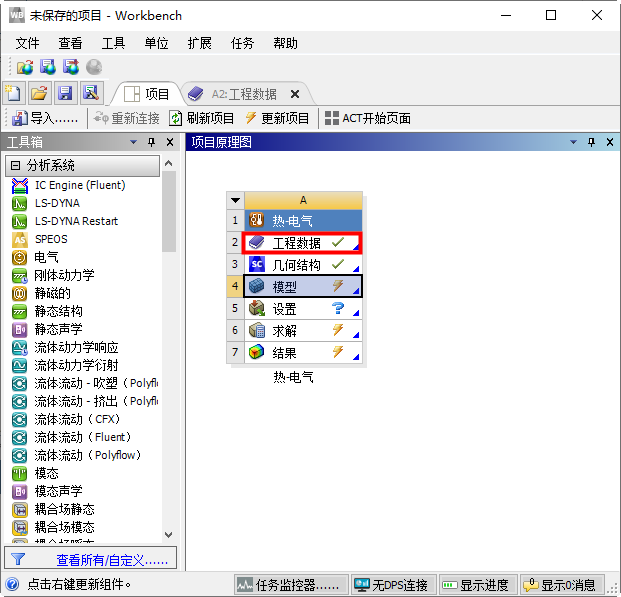Viewport: 621px width, 597px height.
Task: Open the 工具 menu
Action: tap(113, 43)
